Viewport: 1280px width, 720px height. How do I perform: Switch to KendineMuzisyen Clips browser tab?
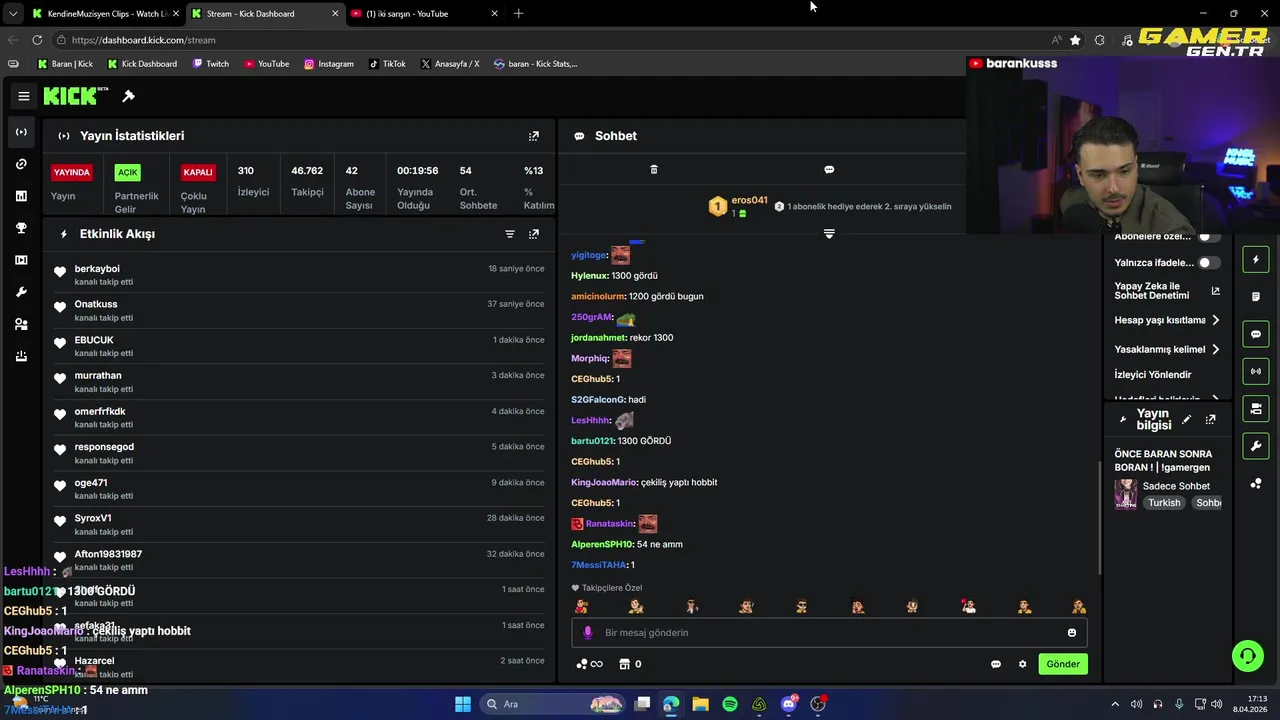(x=106, y=14)
